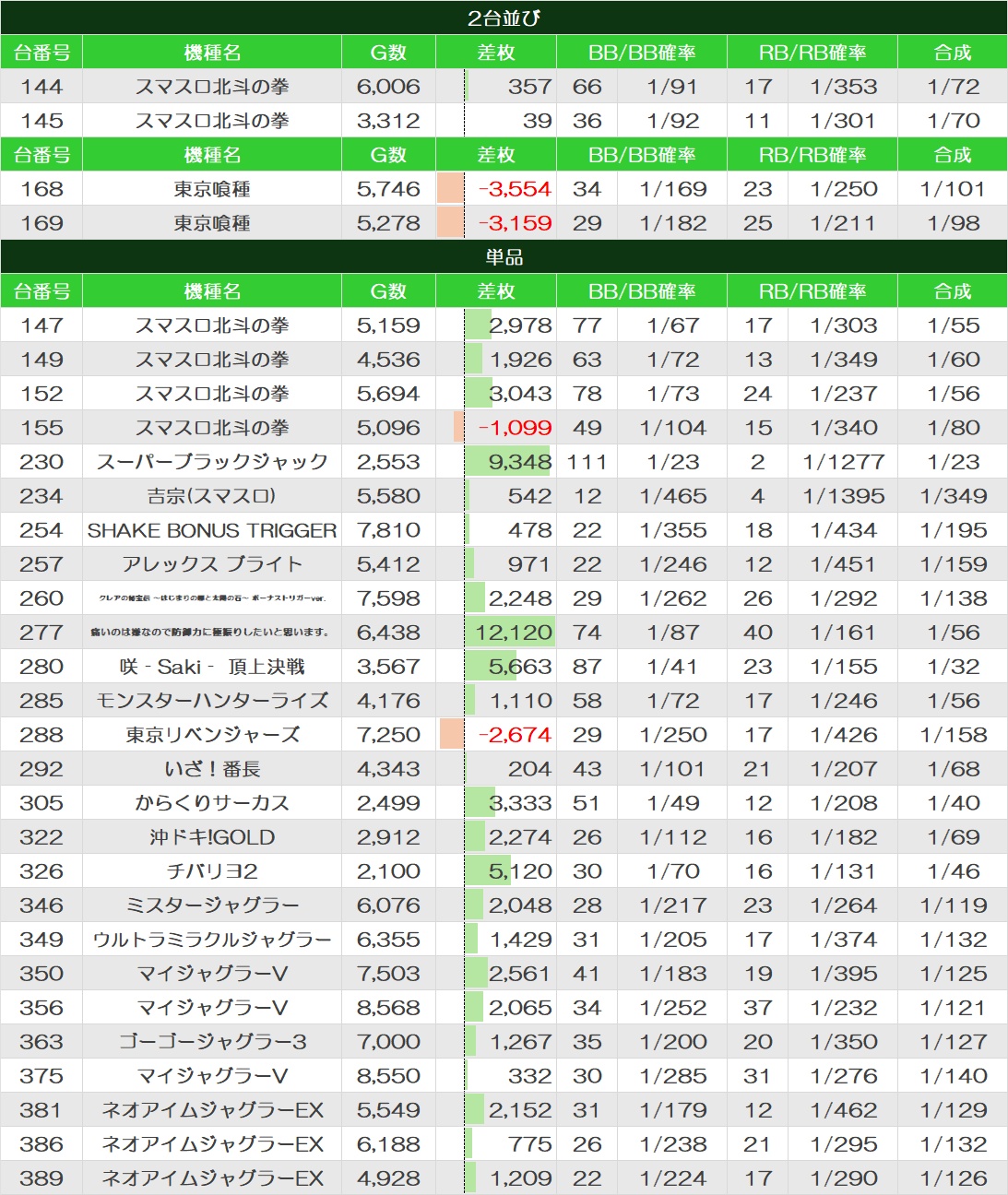Viewport: 1008px width, 1195px height.
Task: Select 吉宗(スマスロ) machine name
Action: pyautogui.click(x=212, y=496)
